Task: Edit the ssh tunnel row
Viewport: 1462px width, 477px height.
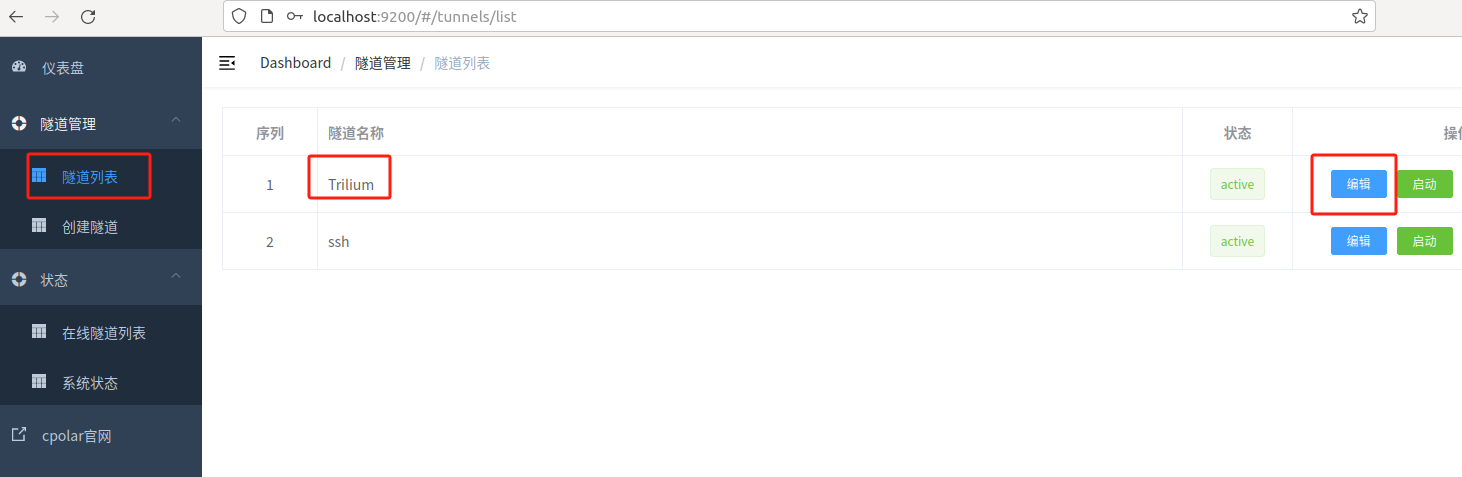Action: click(x=1358, y=241)
